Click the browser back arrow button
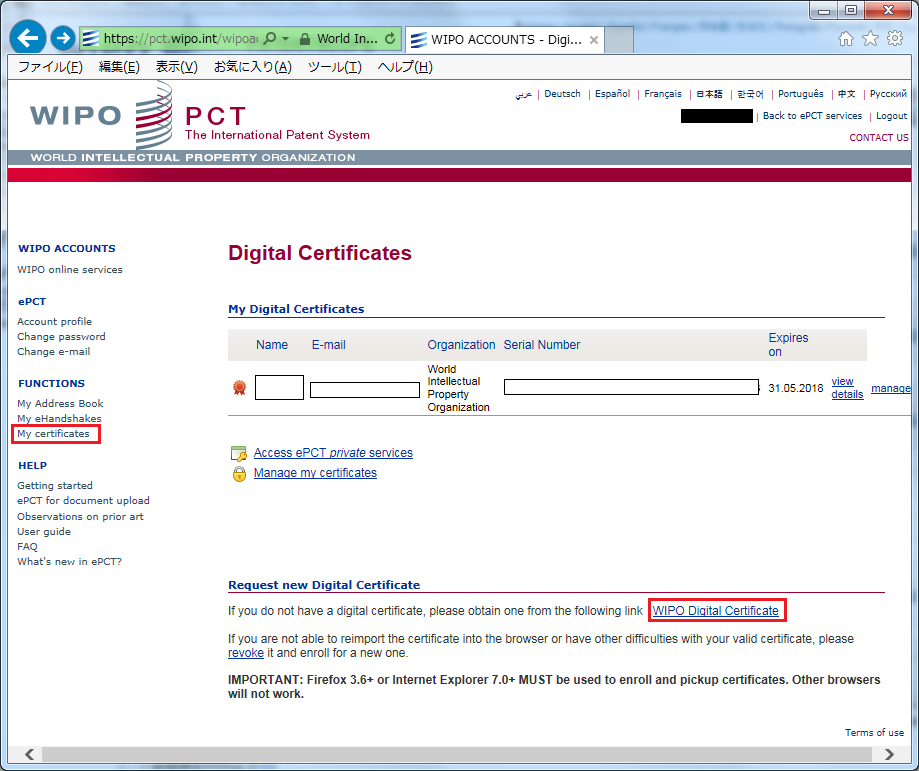 pos(28,38)
